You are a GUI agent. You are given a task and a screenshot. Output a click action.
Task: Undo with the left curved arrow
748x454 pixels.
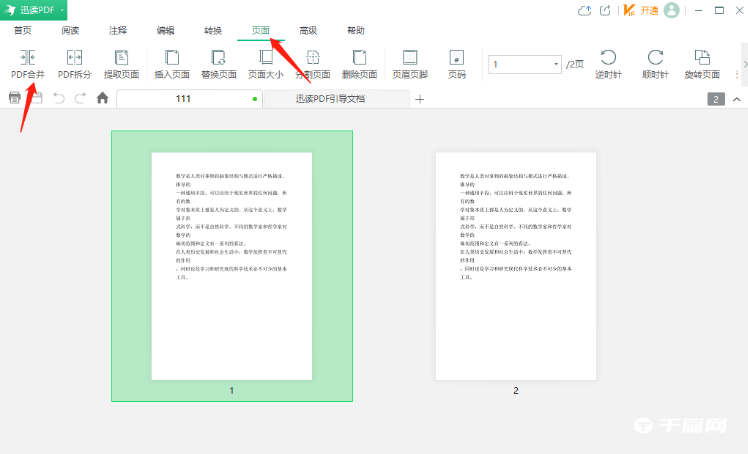coord(59,98)
